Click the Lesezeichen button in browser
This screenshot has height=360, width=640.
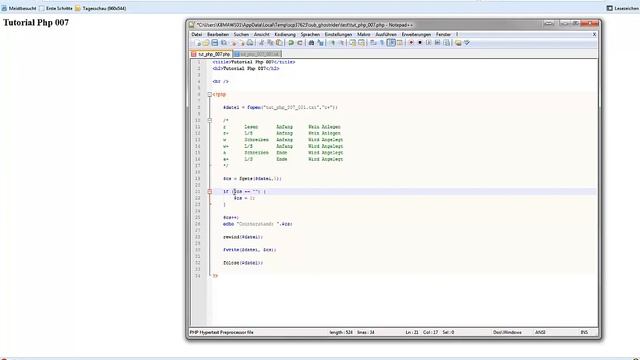[623, 8]
